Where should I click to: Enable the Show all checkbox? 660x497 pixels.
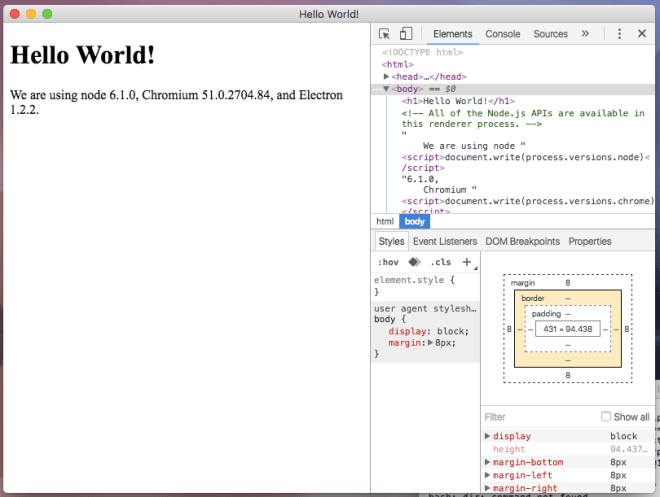click(x=606, y=417)
